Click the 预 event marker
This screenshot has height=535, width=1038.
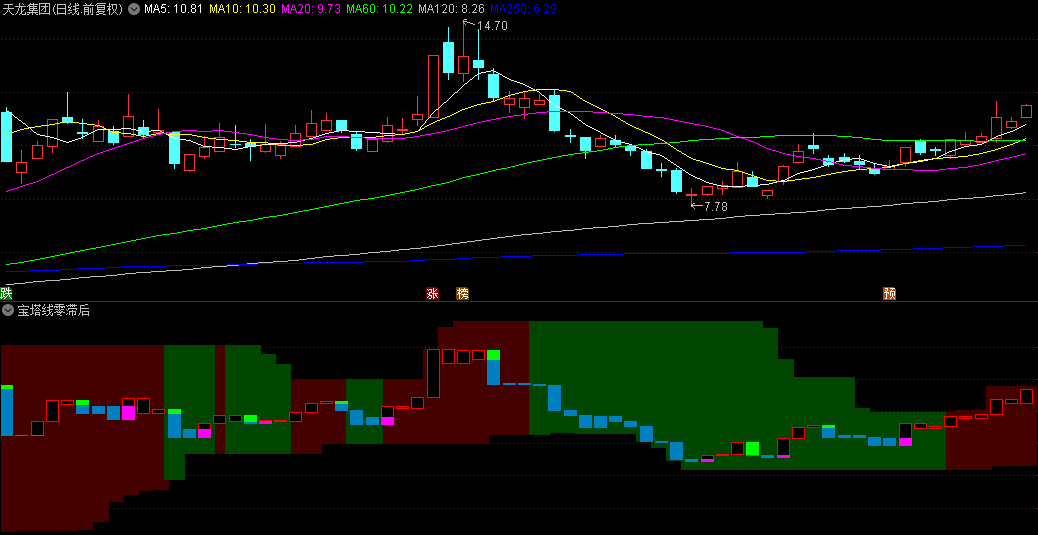890,293
